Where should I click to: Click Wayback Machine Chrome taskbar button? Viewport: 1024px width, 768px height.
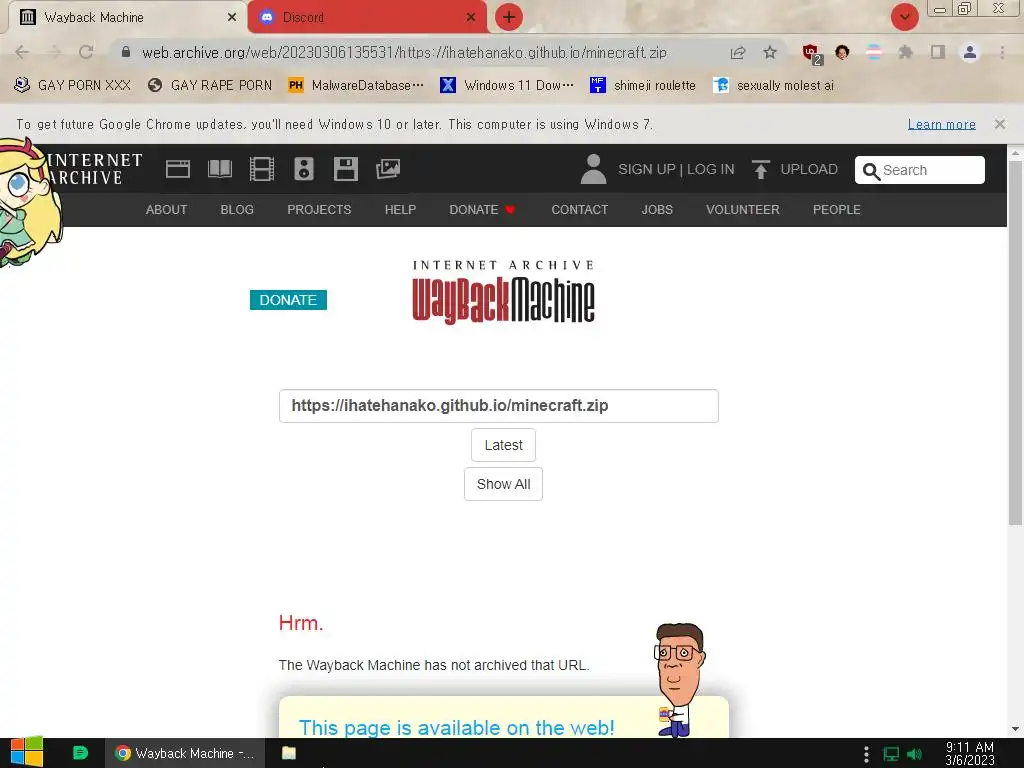pyautogui.click(x=185, y=753)
